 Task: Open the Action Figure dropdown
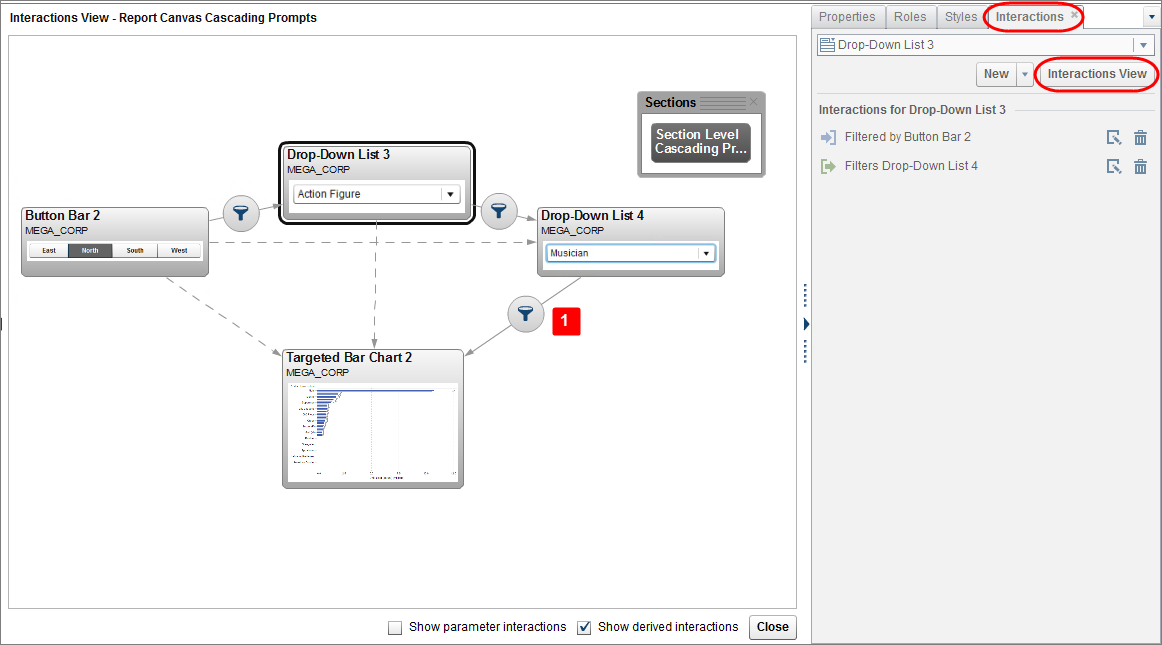pos(448,192)
